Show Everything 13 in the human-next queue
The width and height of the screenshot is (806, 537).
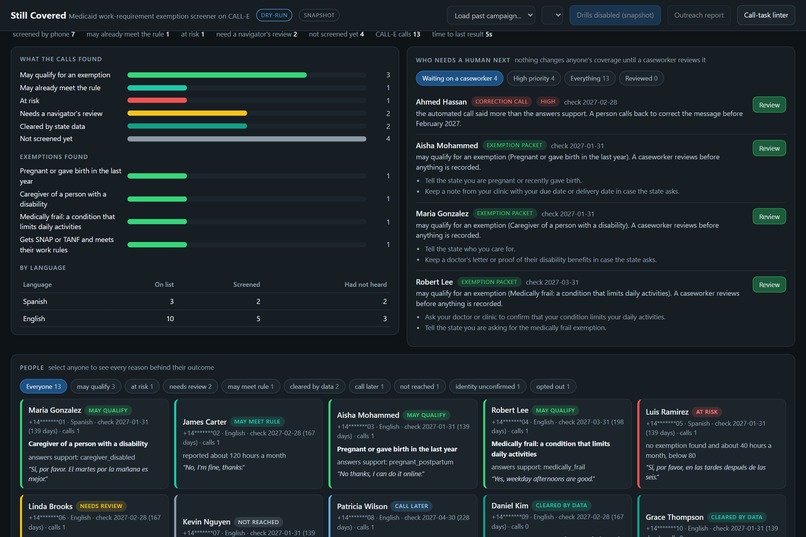pyautogui.click(x=589, y=79)
